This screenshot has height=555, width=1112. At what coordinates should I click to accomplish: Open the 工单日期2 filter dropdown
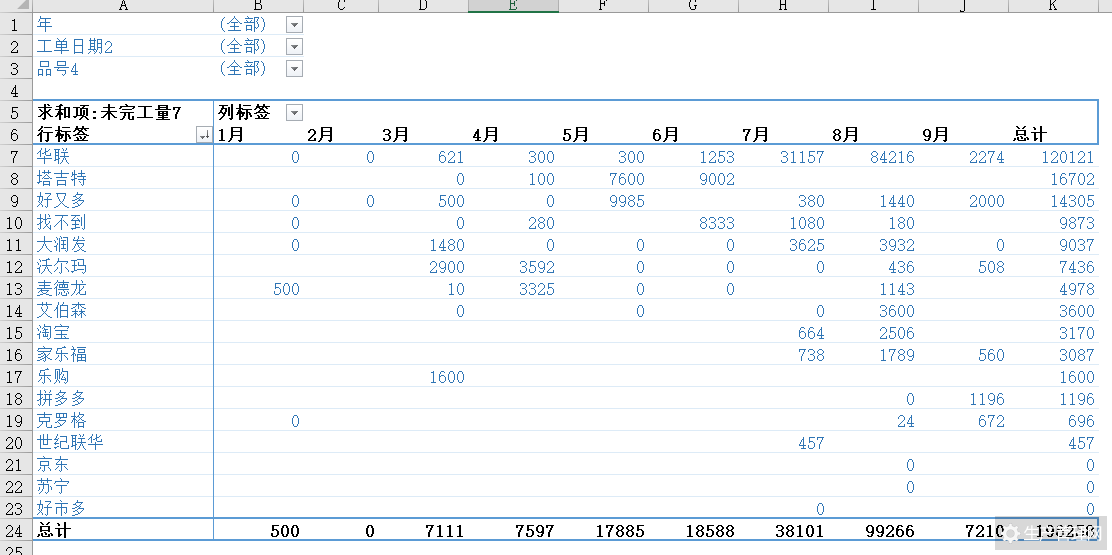tap(294, 47)
